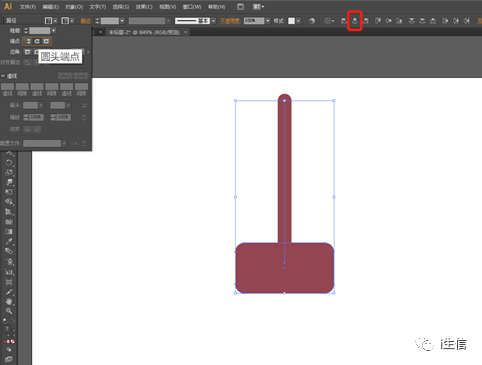
Task: Choose the miter join corner option
Action: [28, 52]
